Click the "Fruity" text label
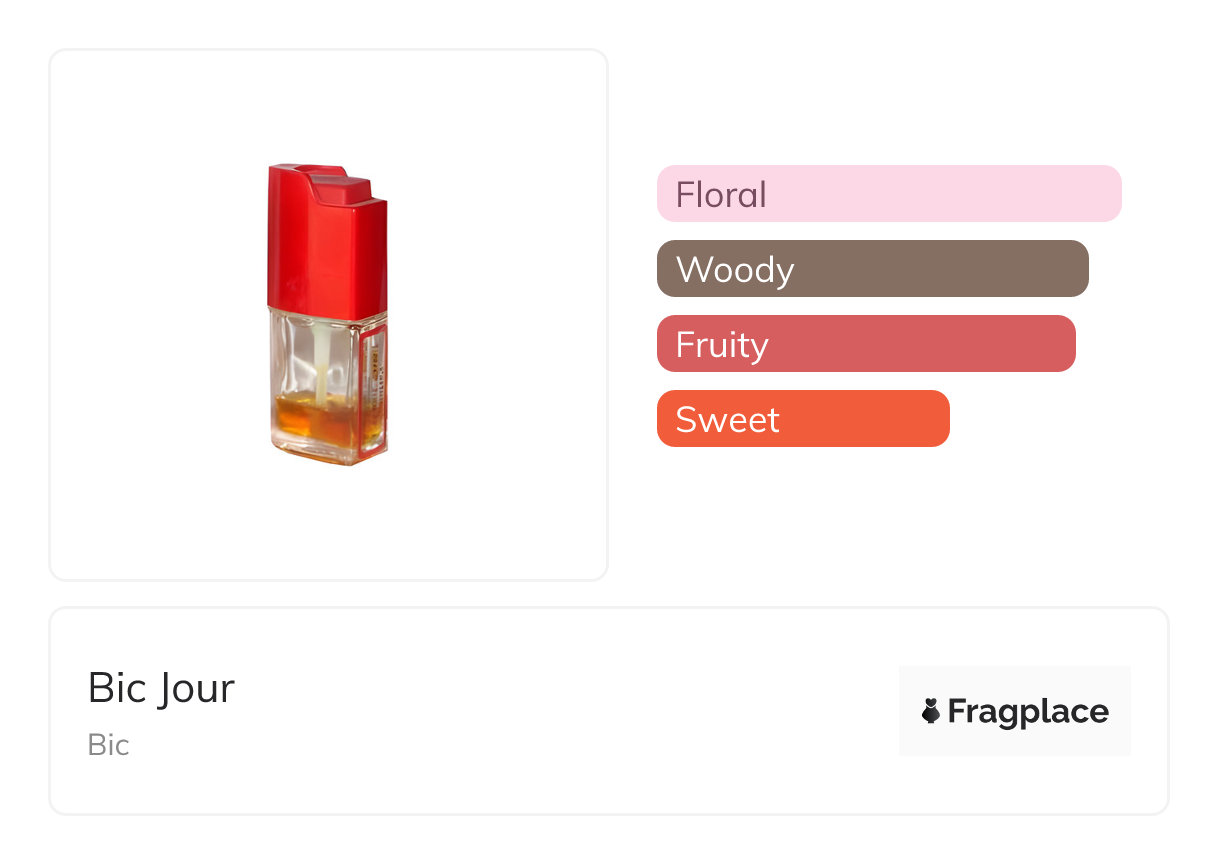1218x864 pixels. [722, 345]
